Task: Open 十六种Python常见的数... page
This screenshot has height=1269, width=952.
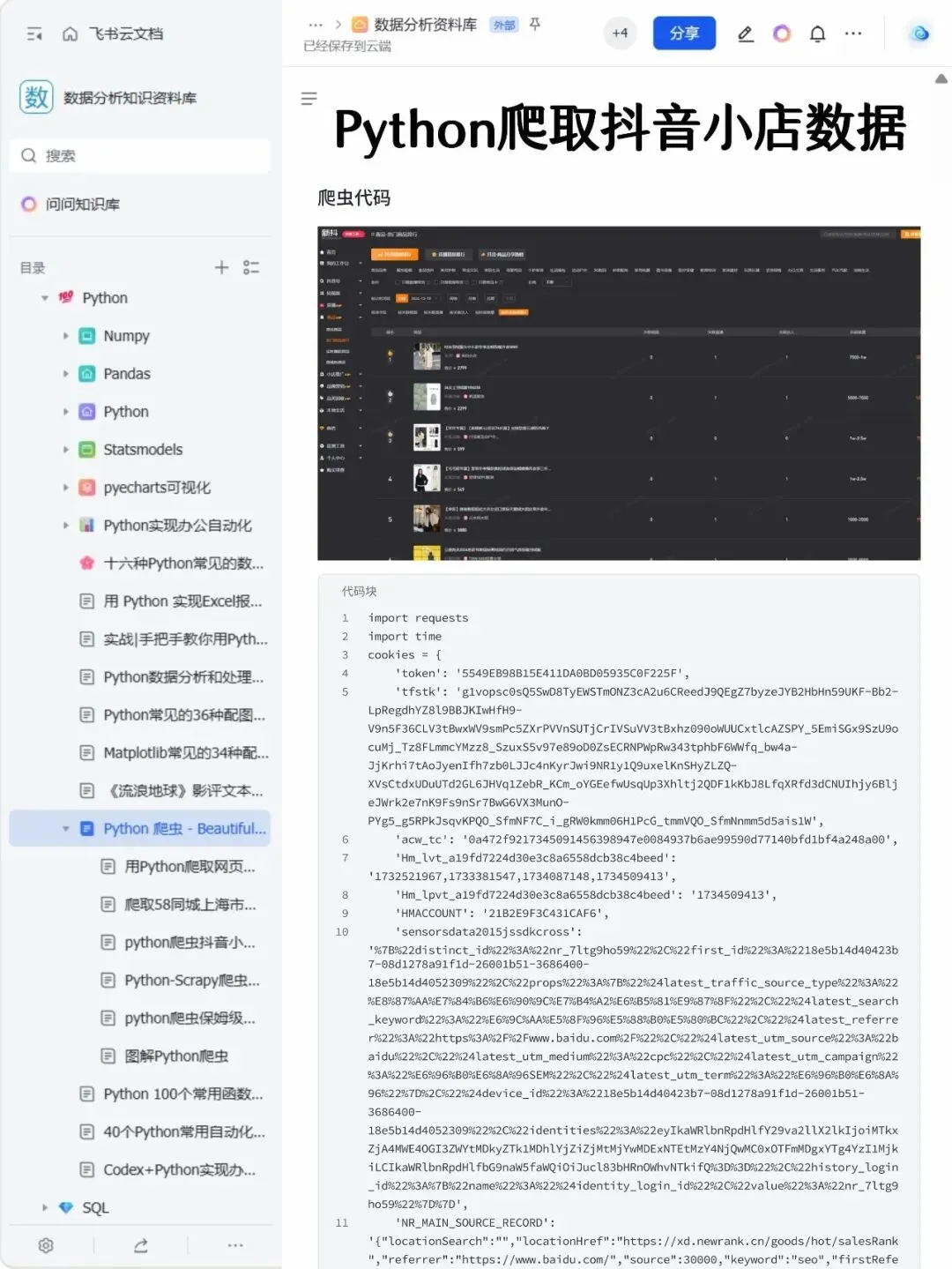Action: 183,564
